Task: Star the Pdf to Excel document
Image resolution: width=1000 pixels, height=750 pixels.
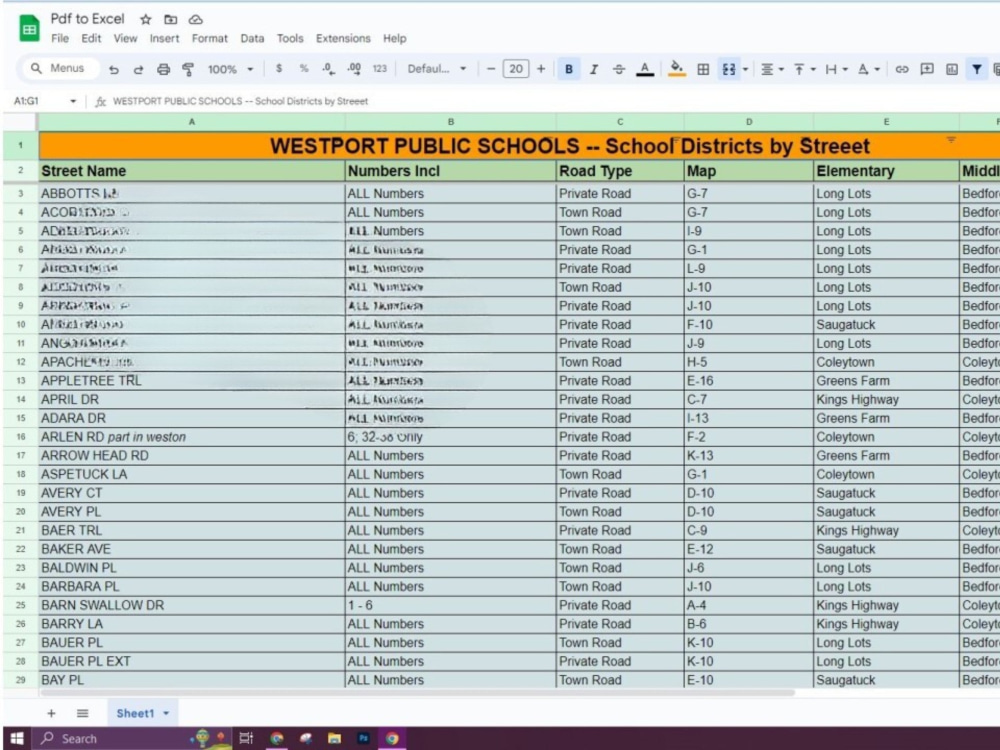Action: tap(145, 20)
